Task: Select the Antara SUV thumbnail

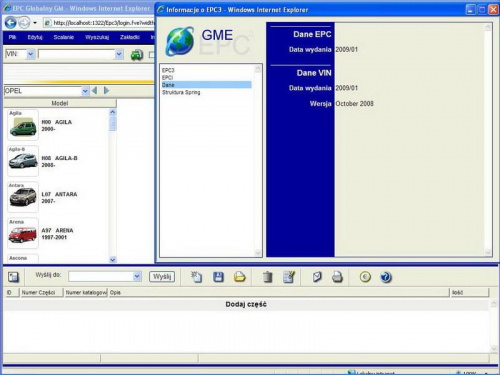Action: click(x=23, y=197)
